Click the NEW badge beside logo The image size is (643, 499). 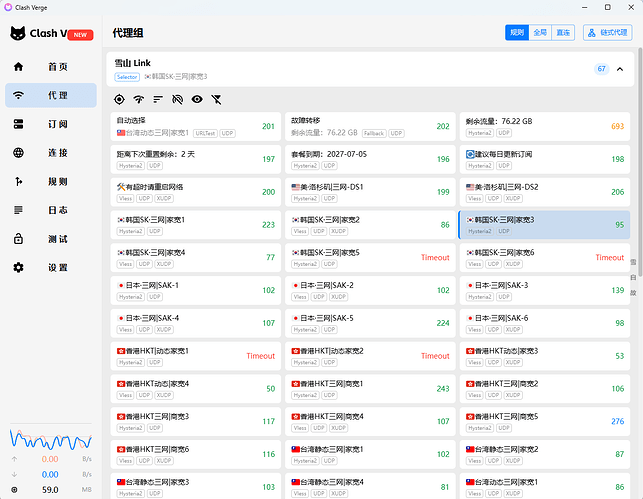pyautogui.click(x=80, y=35)
